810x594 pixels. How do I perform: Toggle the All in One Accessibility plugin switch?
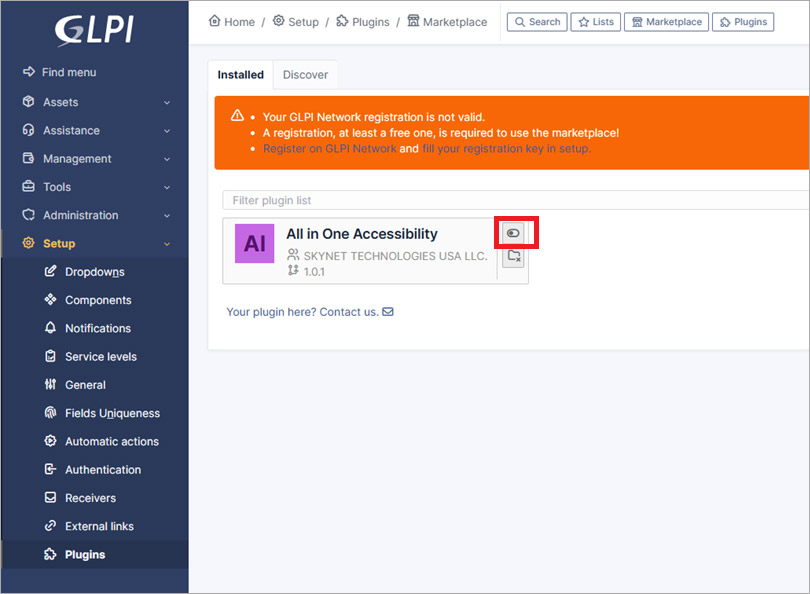point(513,233)
